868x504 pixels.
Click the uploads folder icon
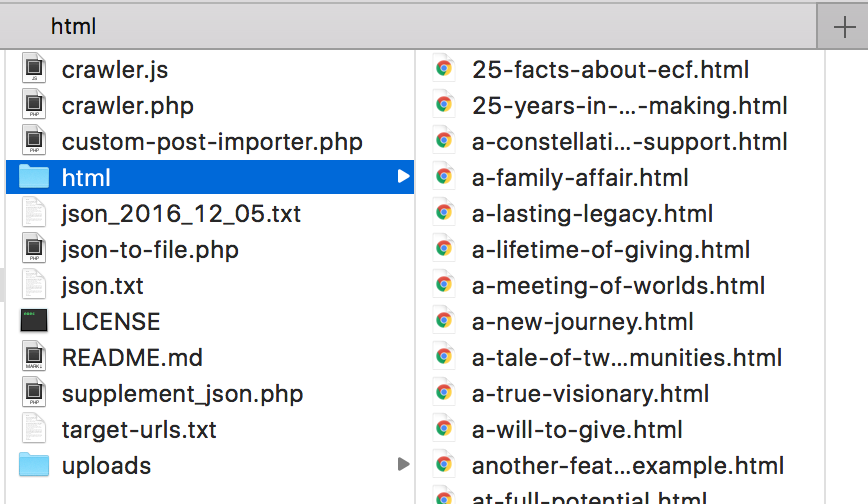pyautogui.click(x=34, y=465)
